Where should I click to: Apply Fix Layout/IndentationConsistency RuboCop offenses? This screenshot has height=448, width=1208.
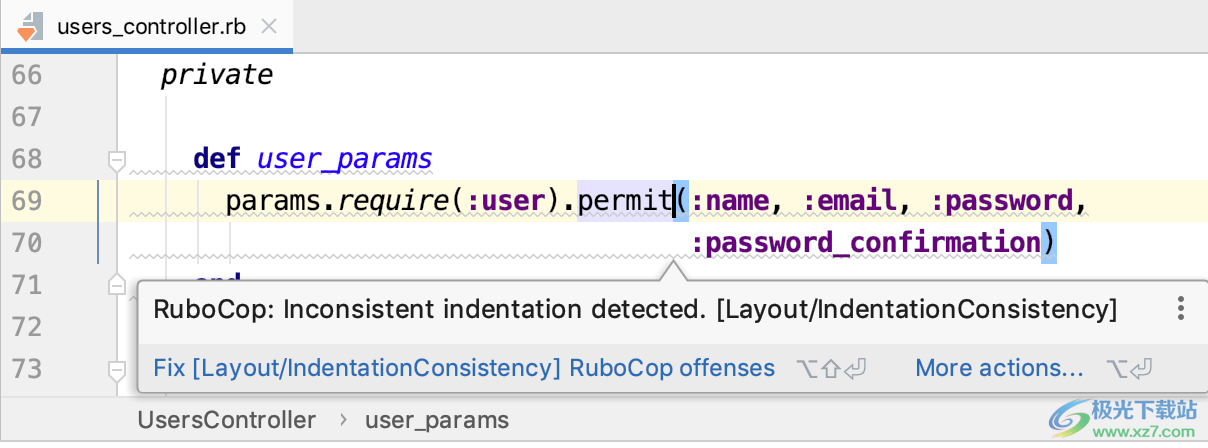click(464, 368)
